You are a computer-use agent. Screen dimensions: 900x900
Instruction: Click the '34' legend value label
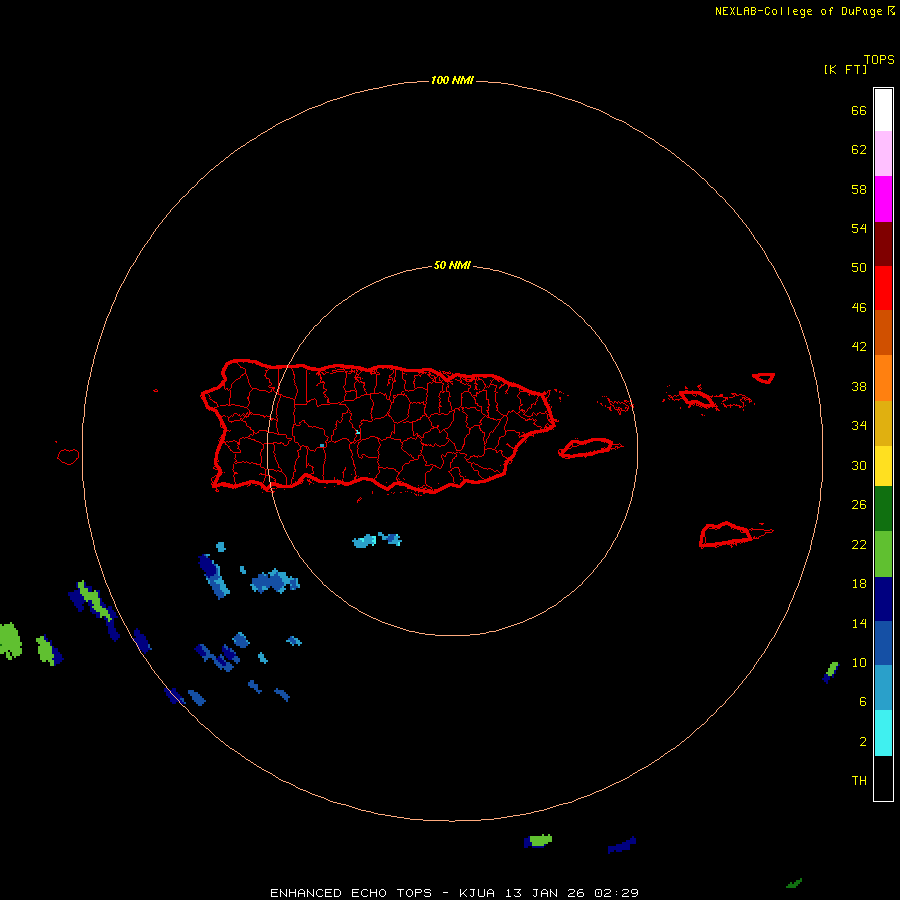click(859, 425)
